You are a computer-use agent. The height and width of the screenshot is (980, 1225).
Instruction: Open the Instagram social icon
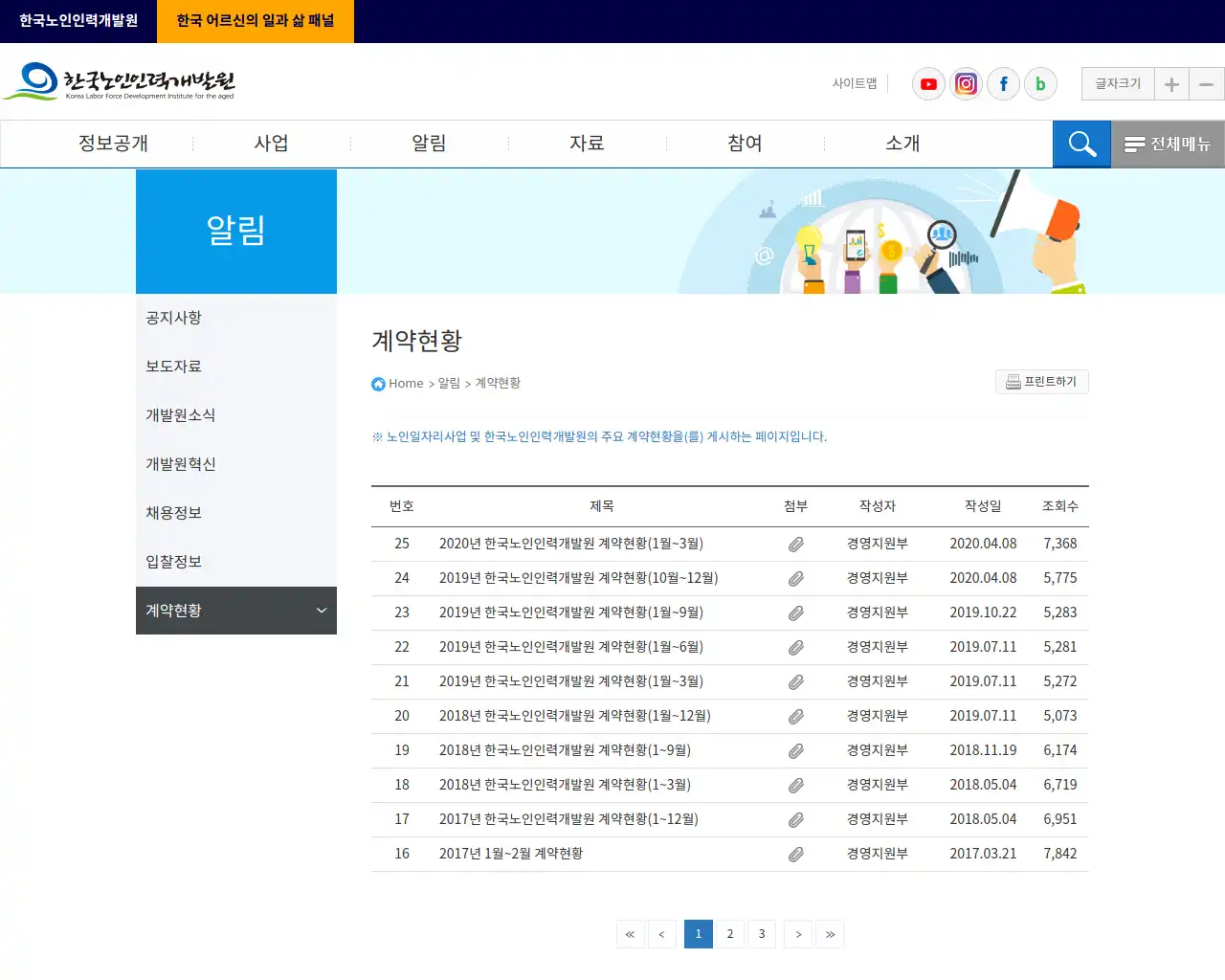[966, 84]
